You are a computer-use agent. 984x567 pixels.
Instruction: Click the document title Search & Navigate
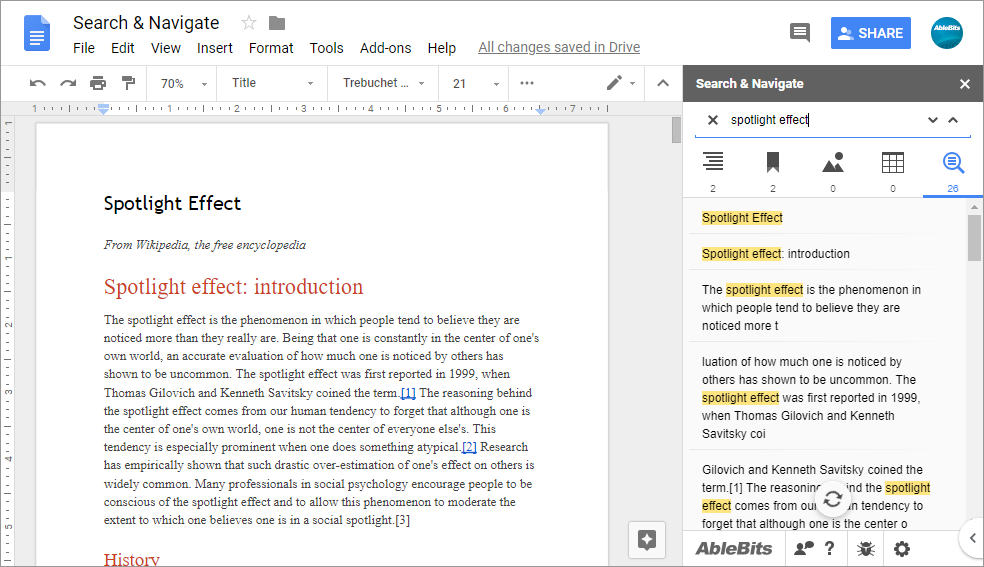tap(146, 23)
